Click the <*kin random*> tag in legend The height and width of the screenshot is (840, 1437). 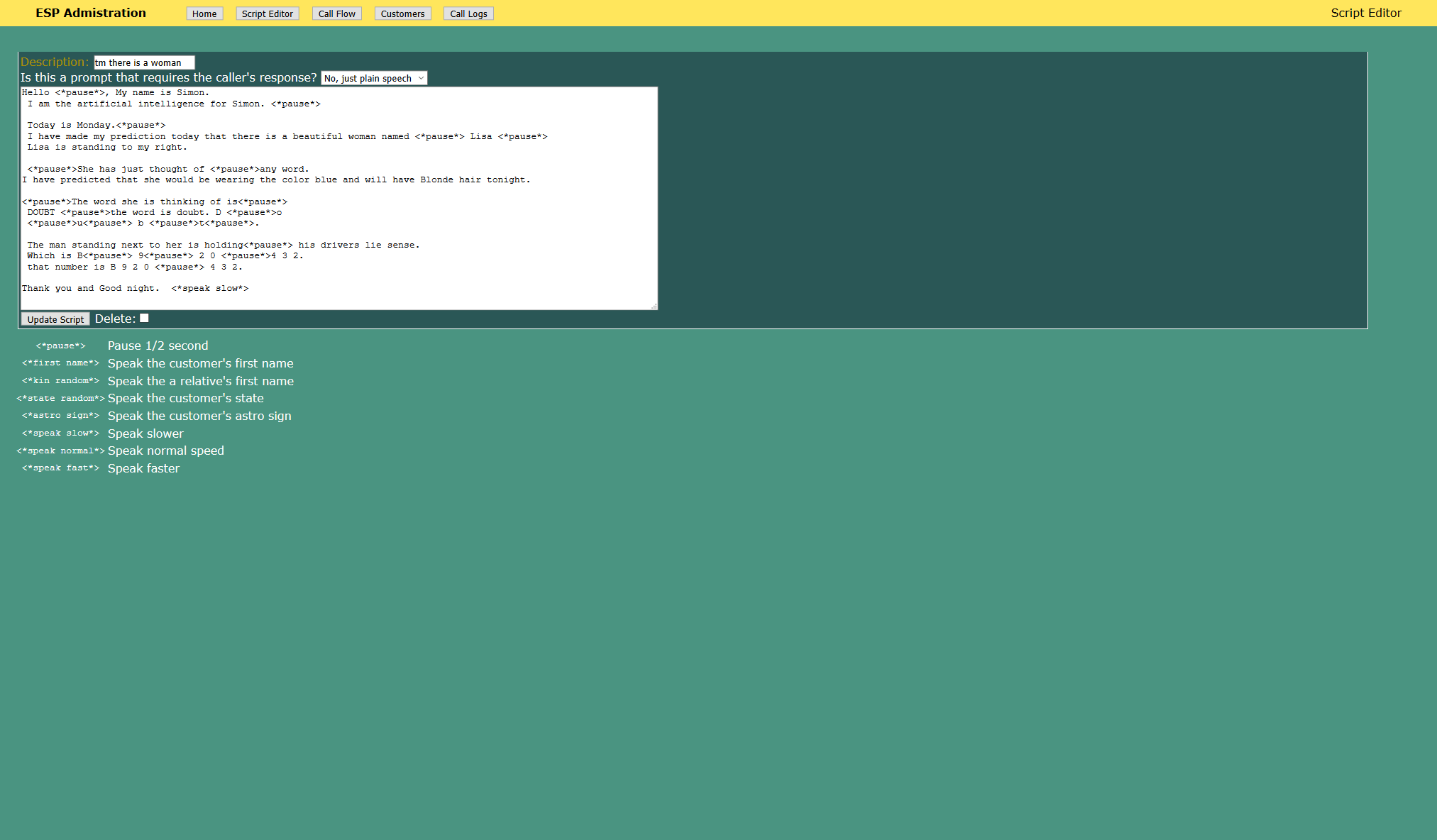[x=61, y=381]
